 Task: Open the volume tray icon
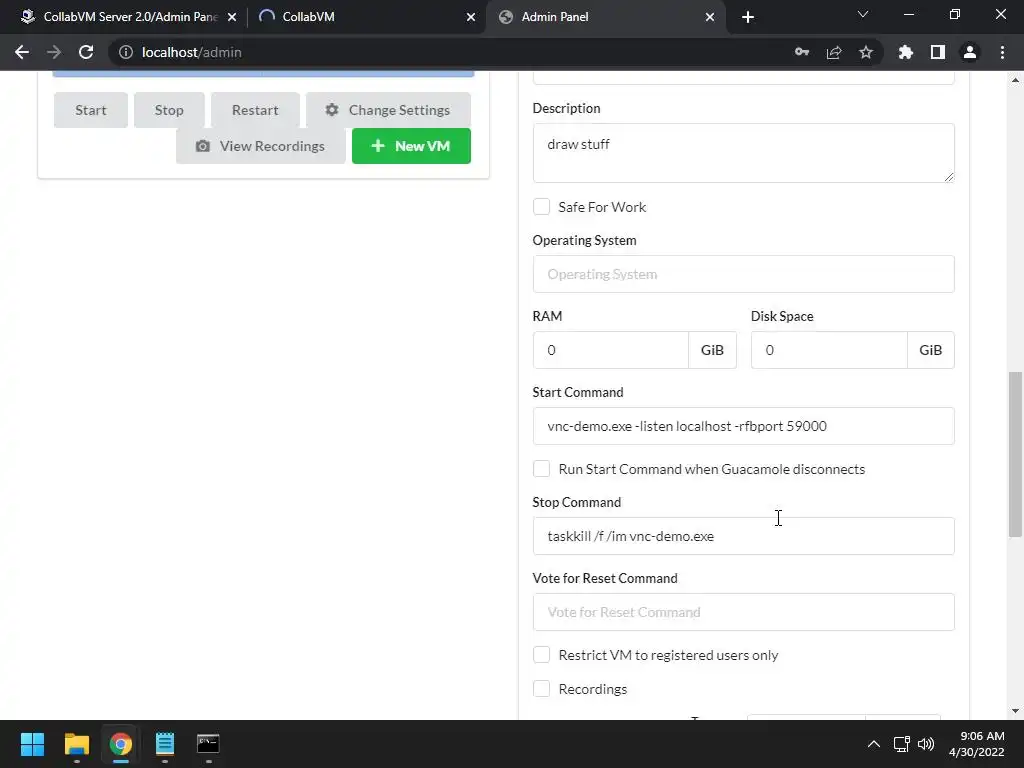(925, 744)
